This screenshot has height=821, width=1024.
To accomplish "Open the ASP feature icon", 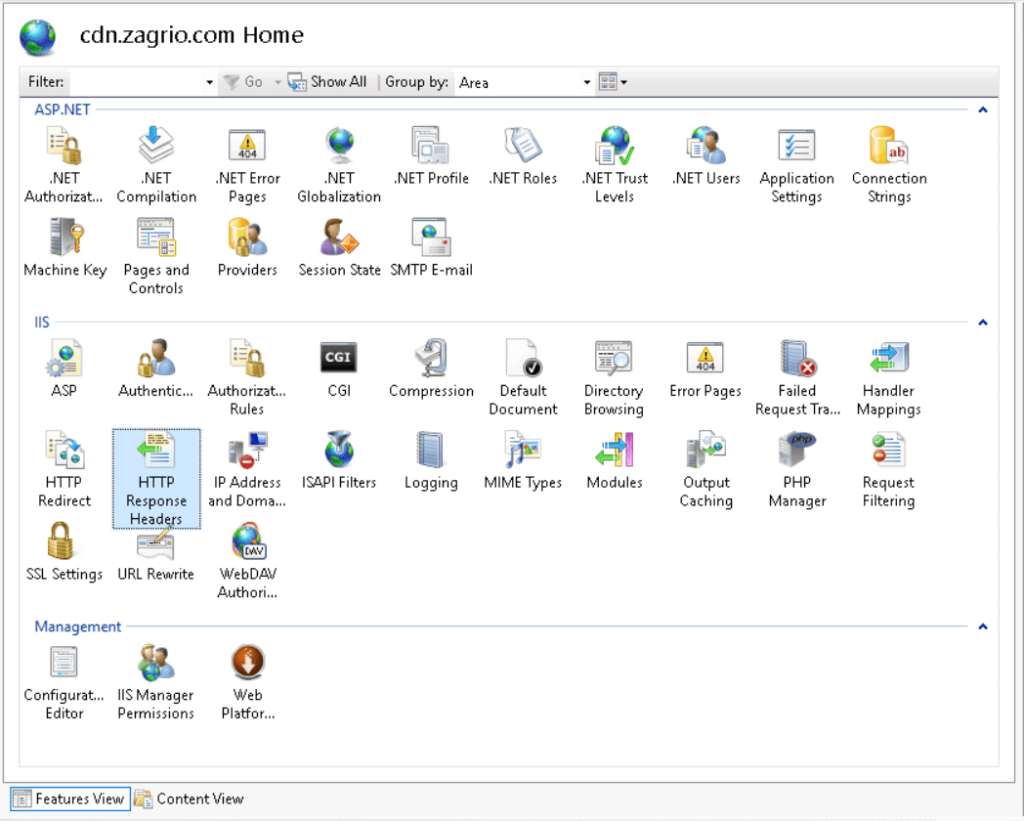I will coord(64,368).
